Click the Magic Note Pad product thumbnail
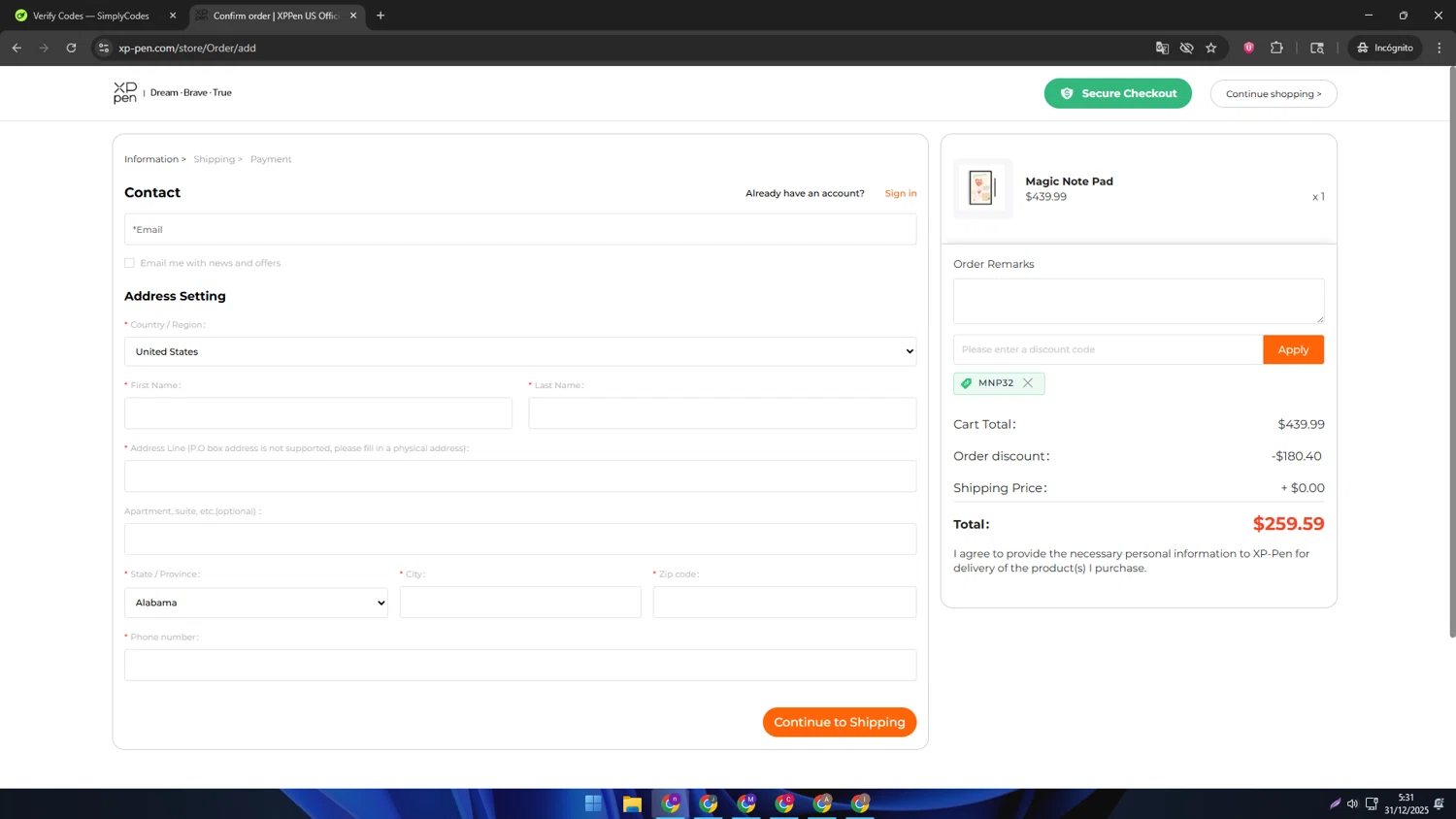 pyautogui.click(x=982, y=188)
